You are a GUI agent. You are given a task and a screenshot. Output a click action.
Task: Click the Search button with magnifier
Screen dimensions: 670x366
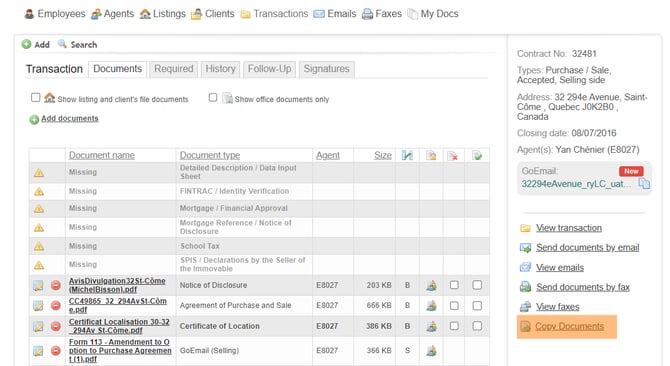pos(78,44)
